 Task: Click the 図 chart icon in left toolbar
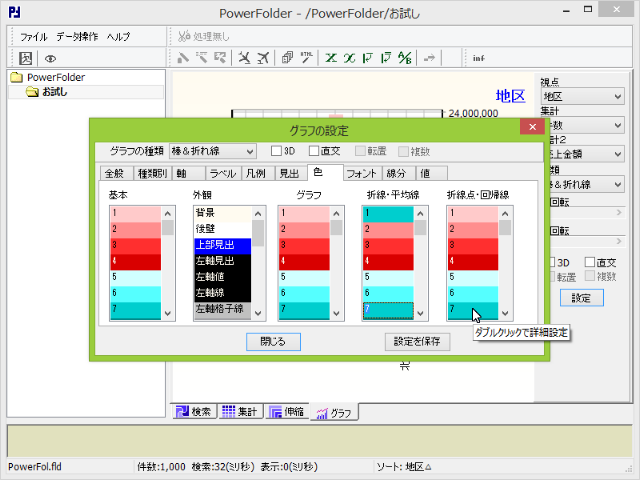pyautogui.click(x=25, y=58)
